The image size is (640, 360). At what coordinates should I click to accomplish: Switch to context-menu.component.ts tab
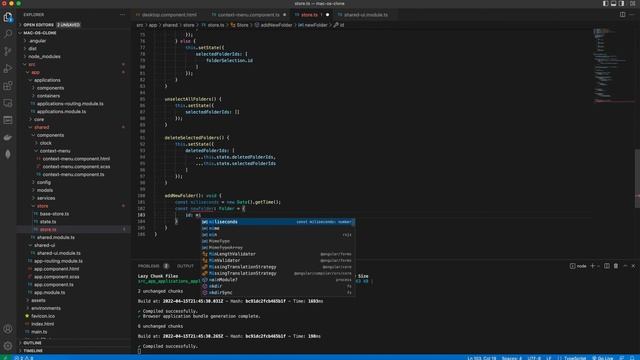click(249, 15)
